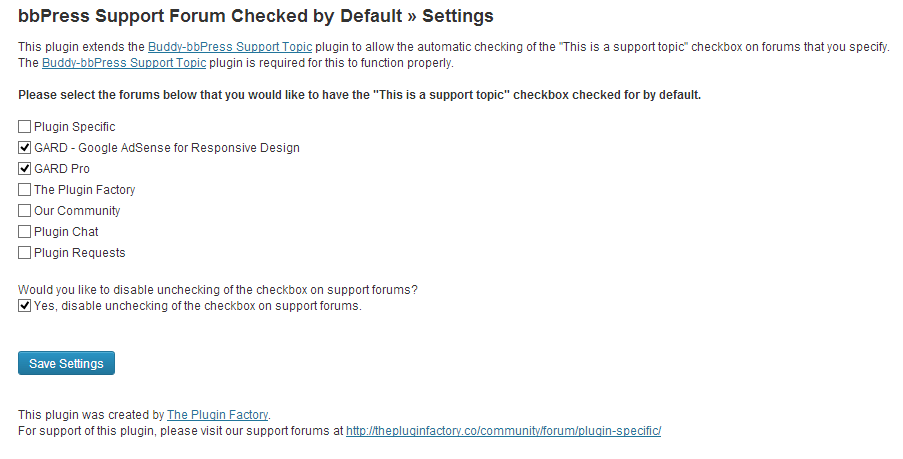Check the Plugin Specific checkbox
This screenshot has height=459, width=903.
(24, 127)
